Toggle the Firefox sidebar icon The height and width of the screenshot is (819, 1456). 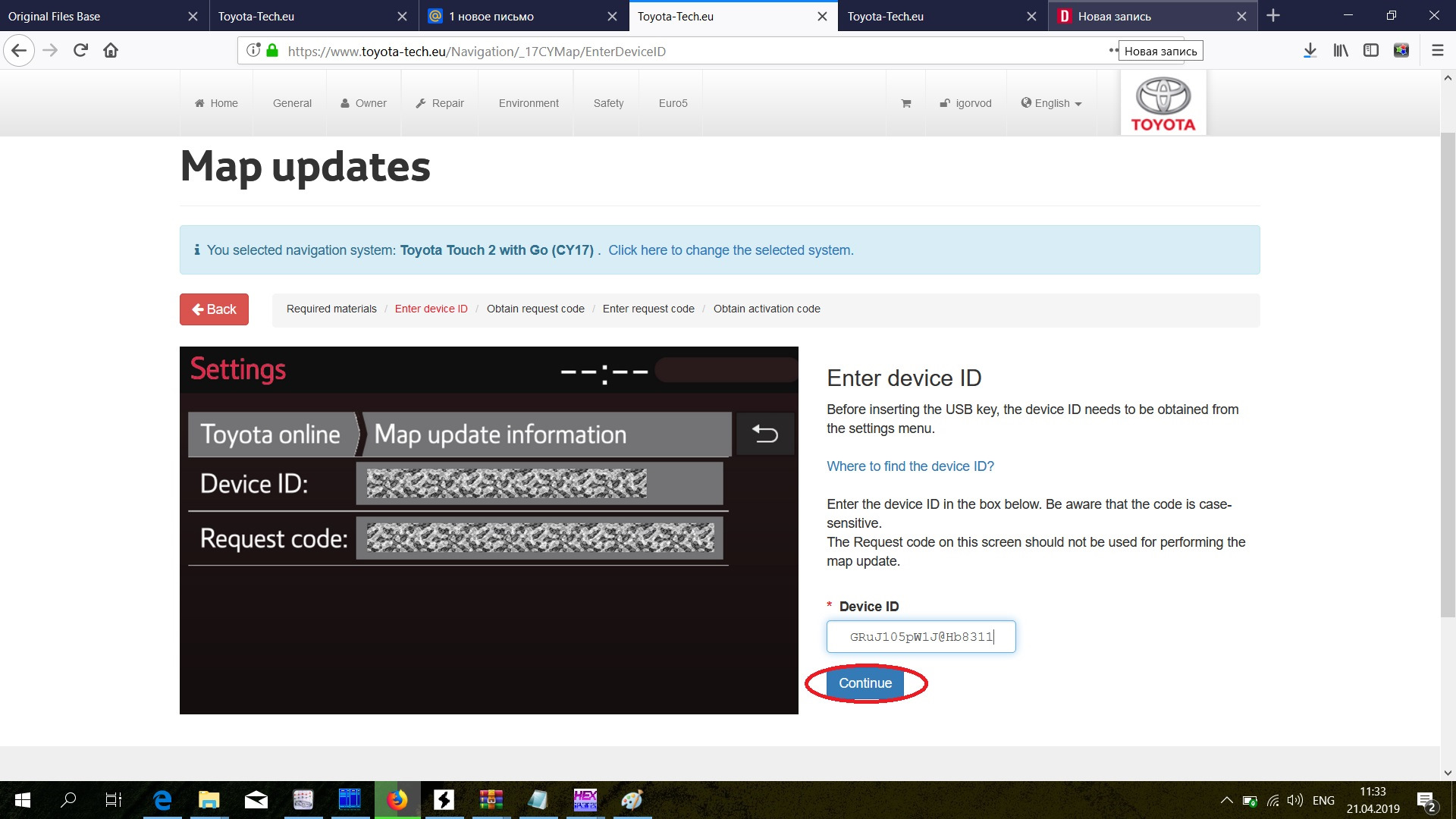pos(1371,51)
